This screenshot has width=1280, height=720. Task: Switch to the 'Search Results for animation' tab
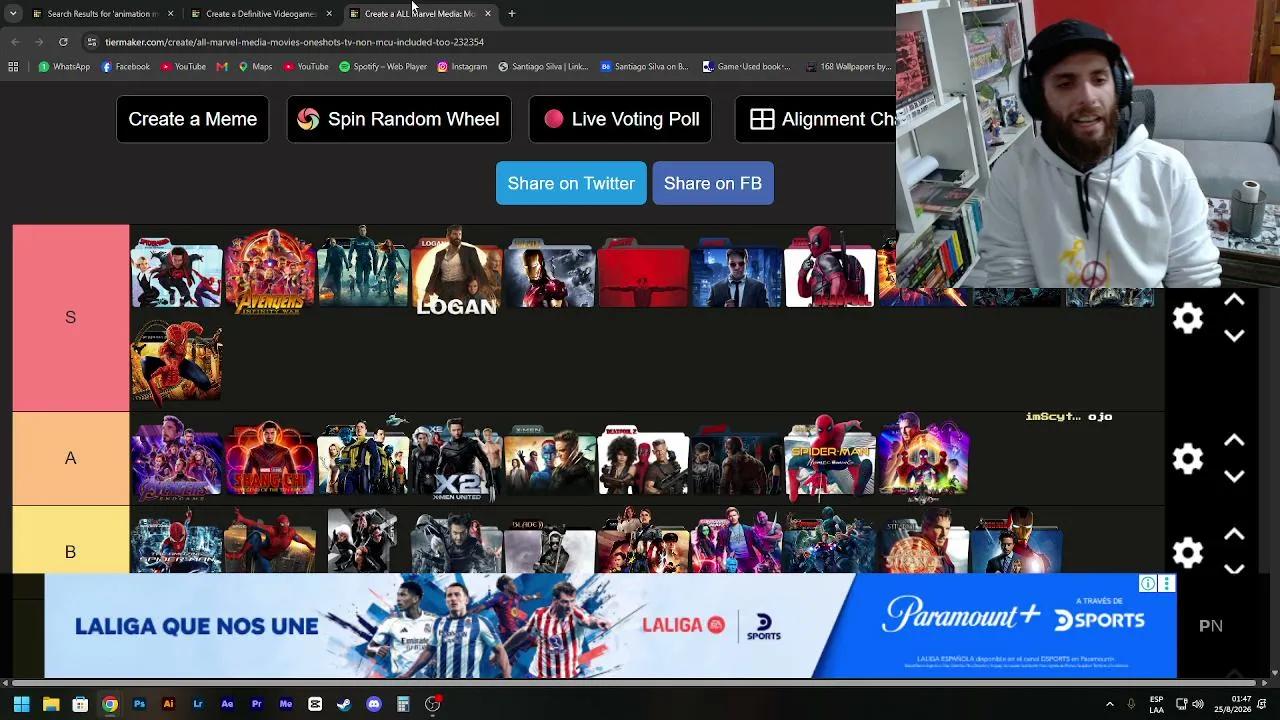102,14
